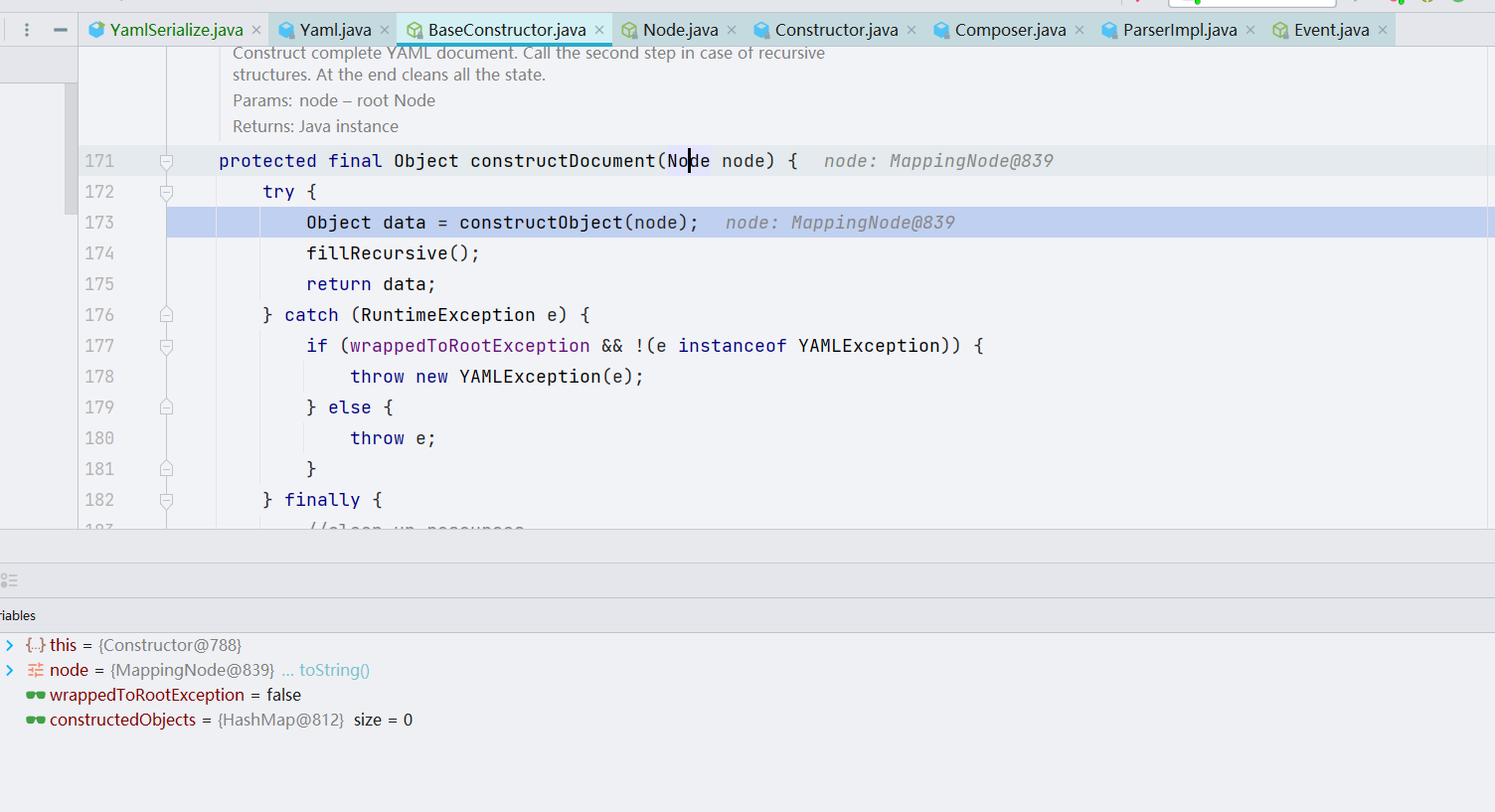Viewport: 1495px width, 812px height.
Task: Click the toString() link for node
Action: click(x=334, y=671)
